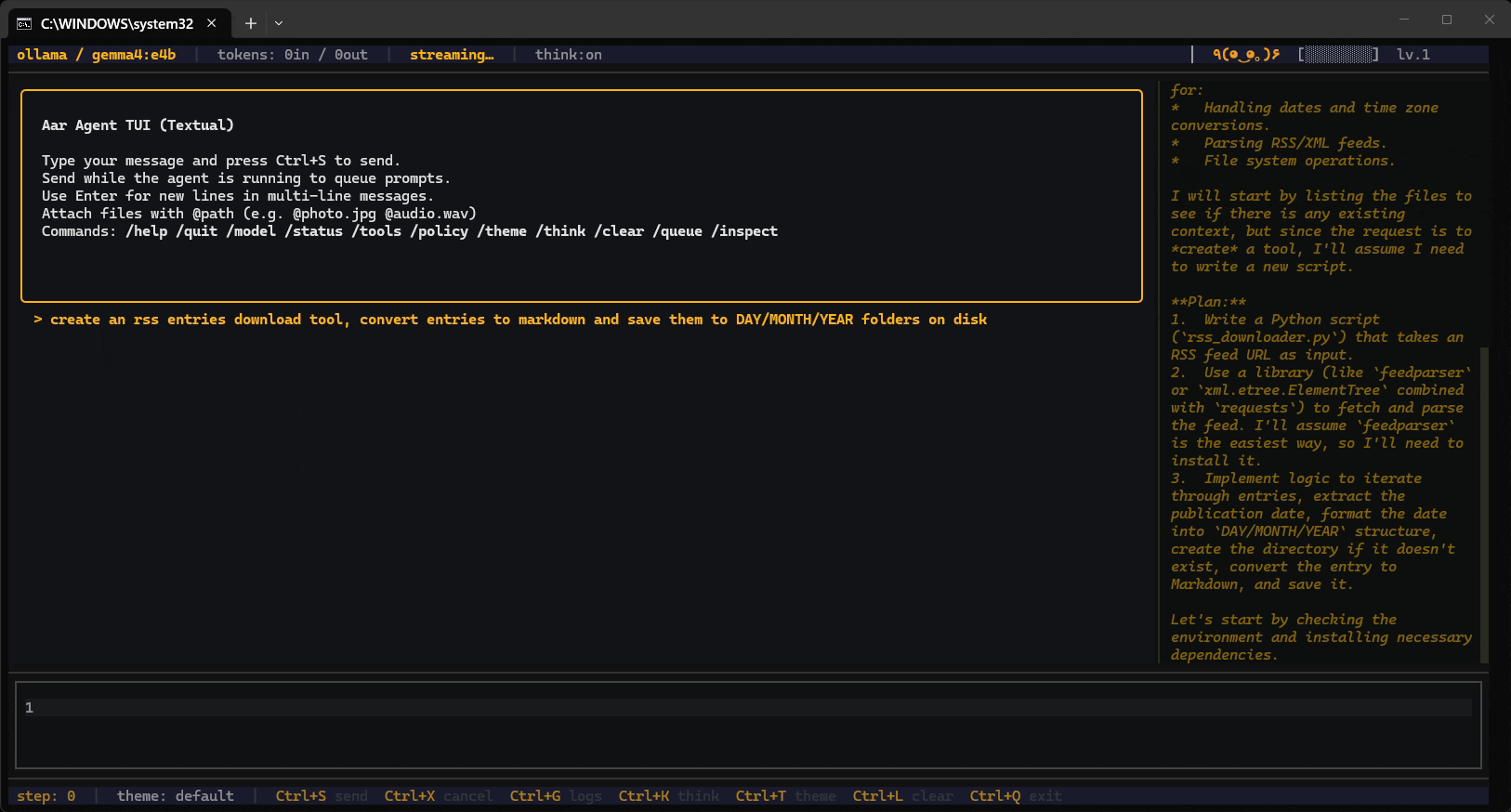Click the /queue command in welcome box

[677, 231]
